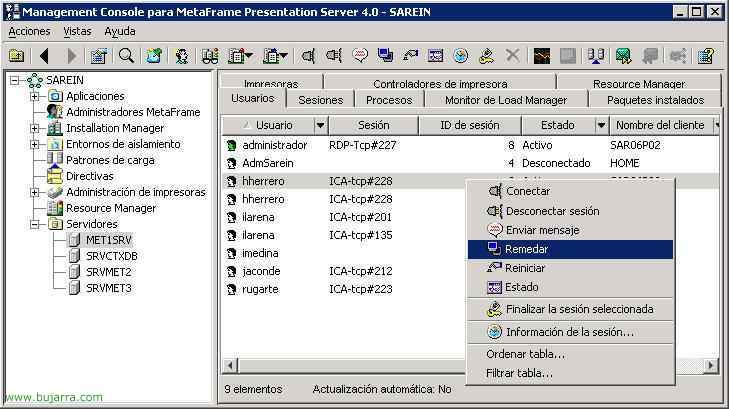Click the Patrones de carga tree icon
729x409 pixels.
point(55,160)
